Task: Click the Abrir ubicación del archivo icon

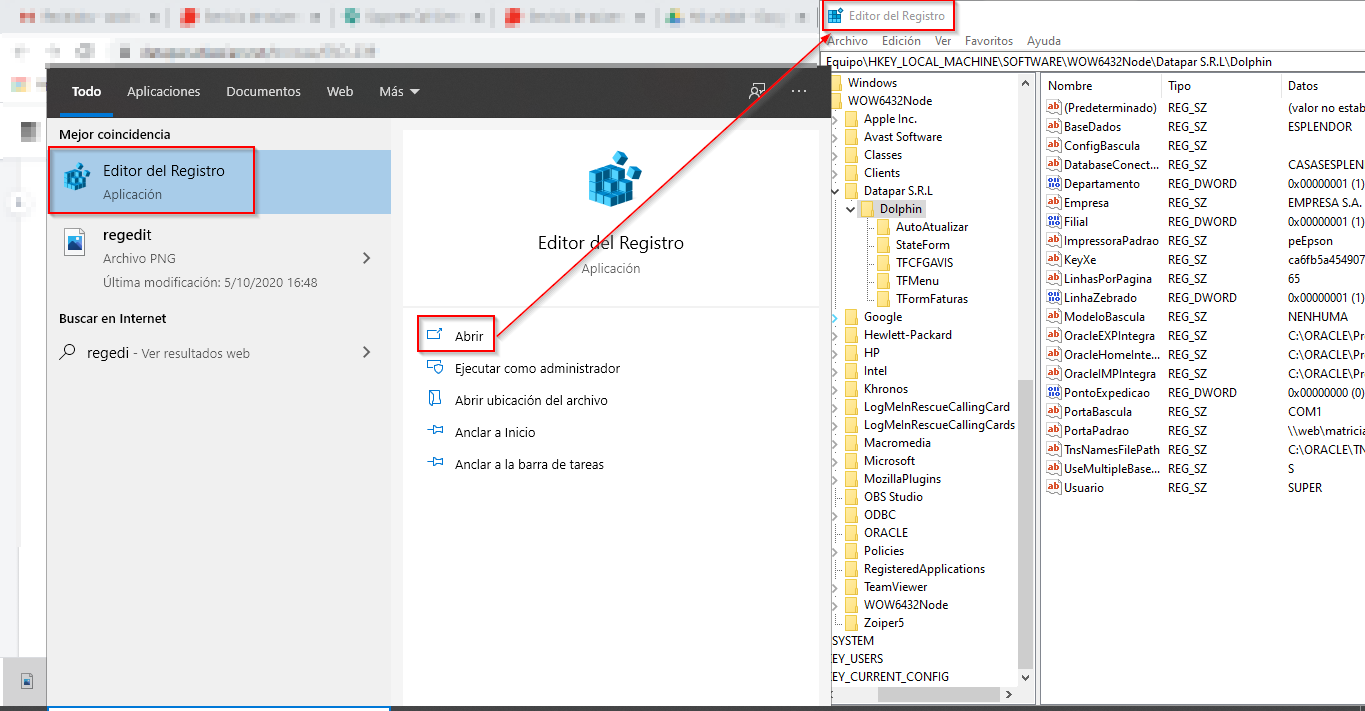Action: click(434, 400)
